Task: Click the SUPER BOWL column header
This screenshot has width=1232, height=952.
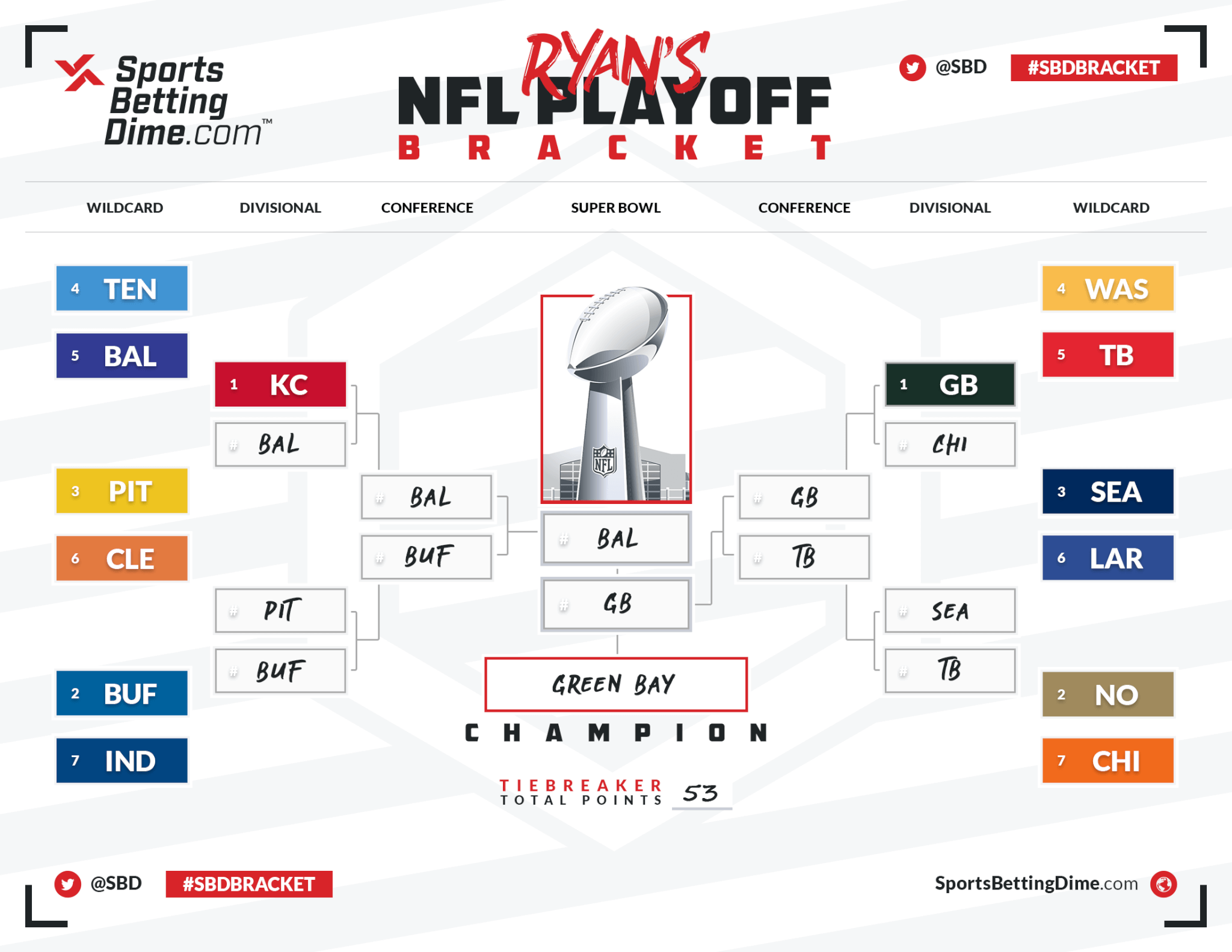Action: tap(615, 208)
